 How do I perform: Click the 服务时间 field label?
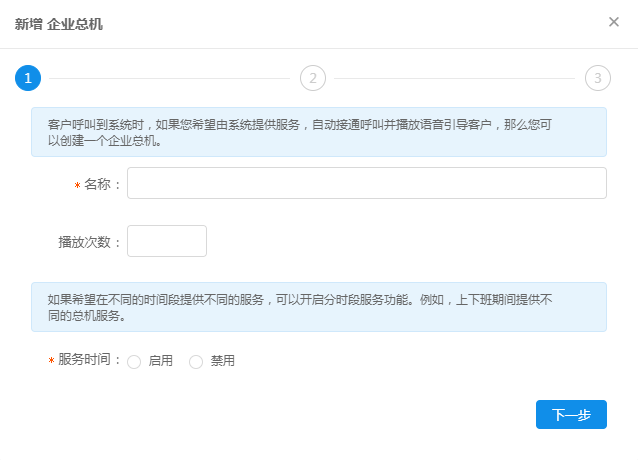click(x=89, y=360)
